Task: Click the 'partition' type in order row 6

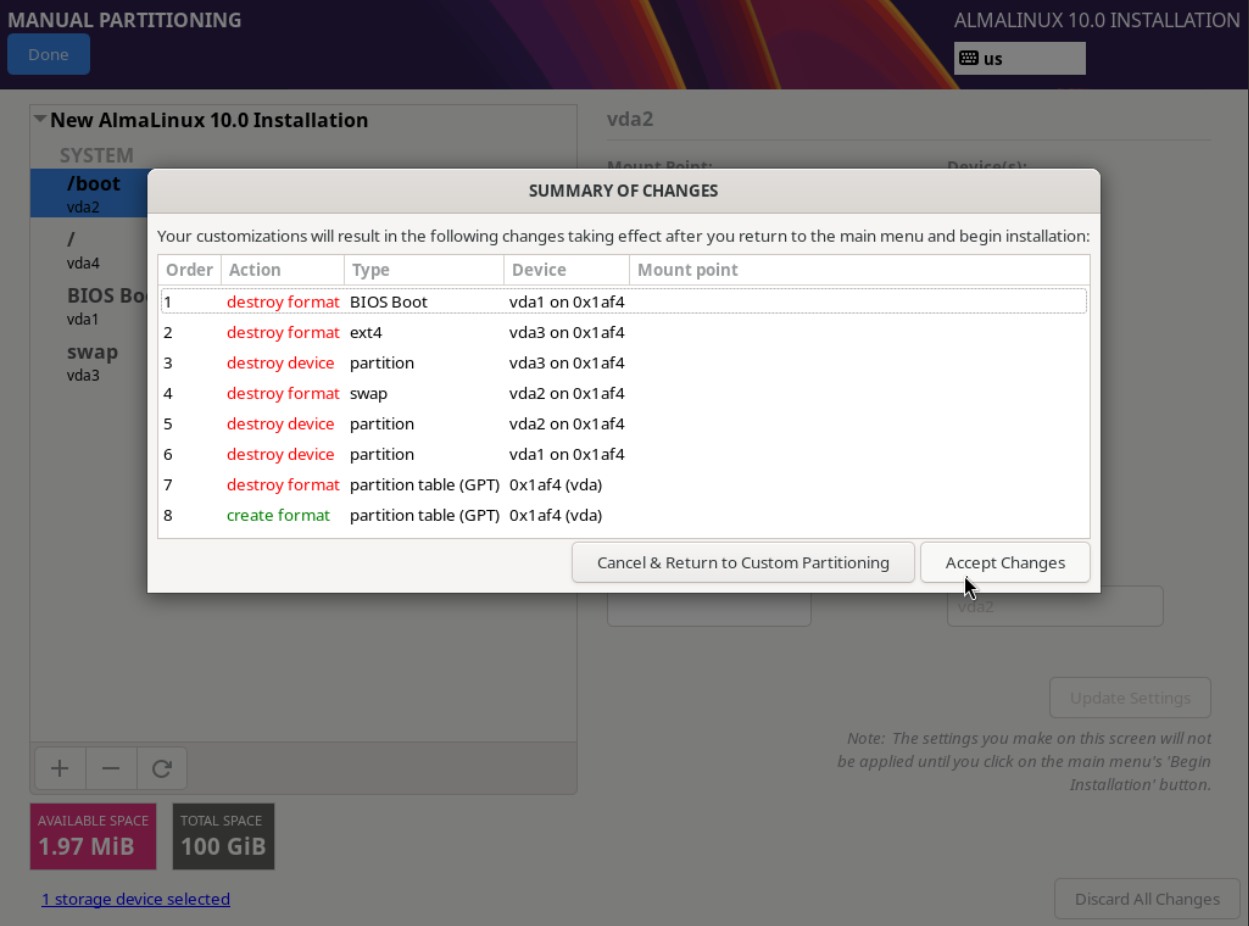Action: click(382, 454)
